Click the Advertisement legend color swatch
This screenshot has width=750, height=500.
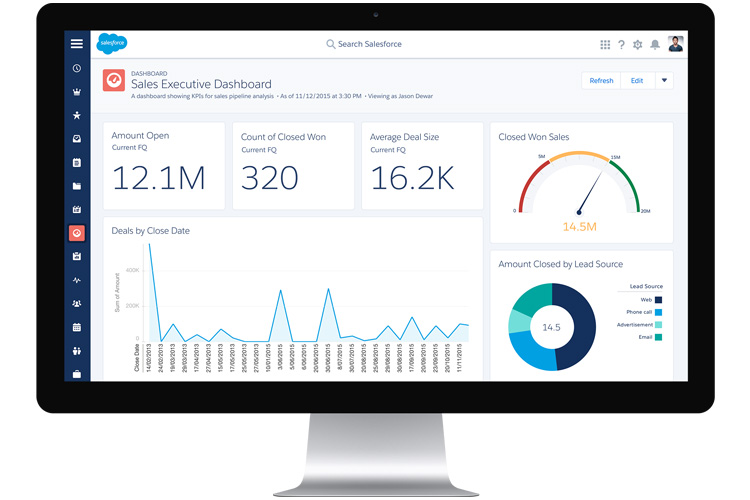click(658, 325)
